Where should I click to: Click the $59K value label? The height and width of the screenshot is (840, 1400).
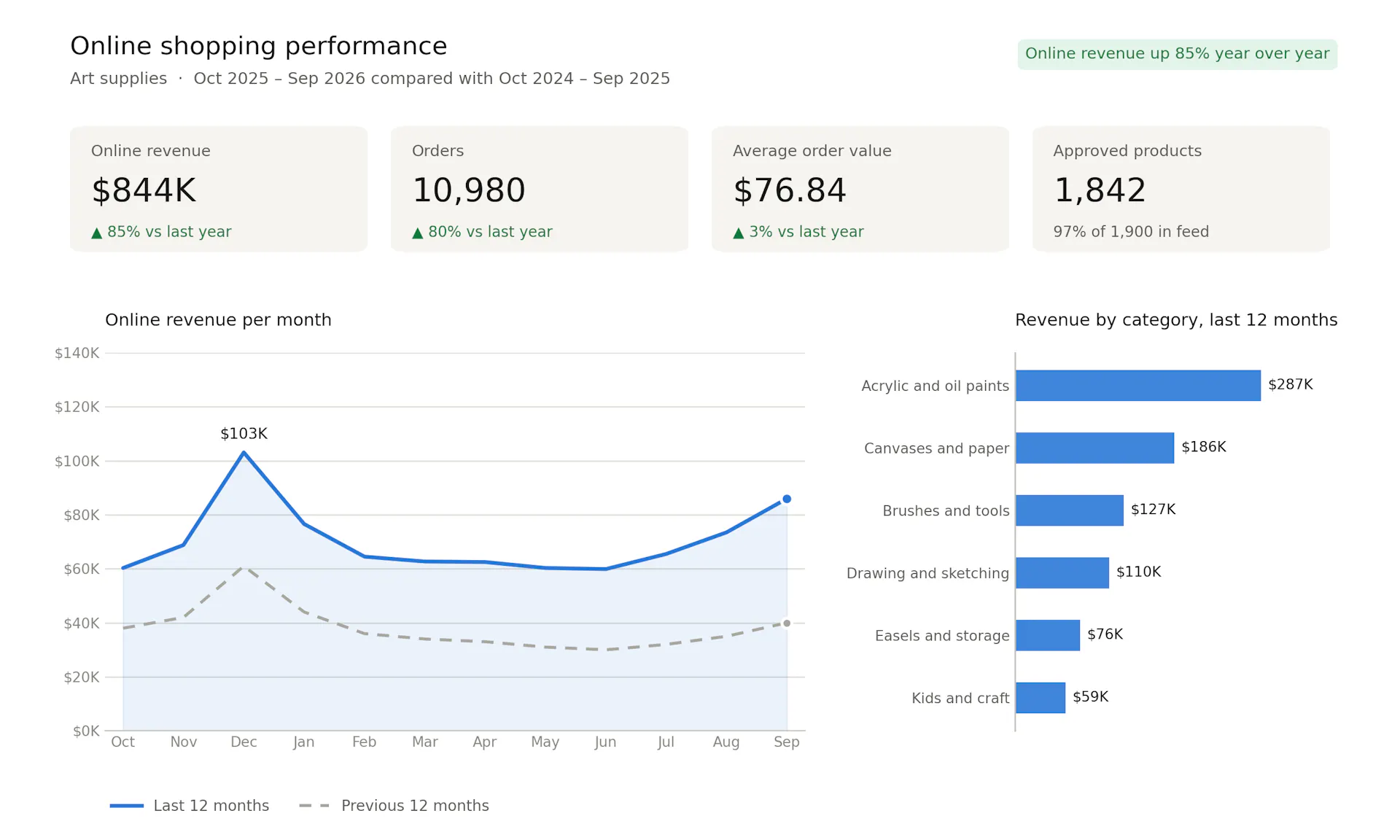(1091, 697)
